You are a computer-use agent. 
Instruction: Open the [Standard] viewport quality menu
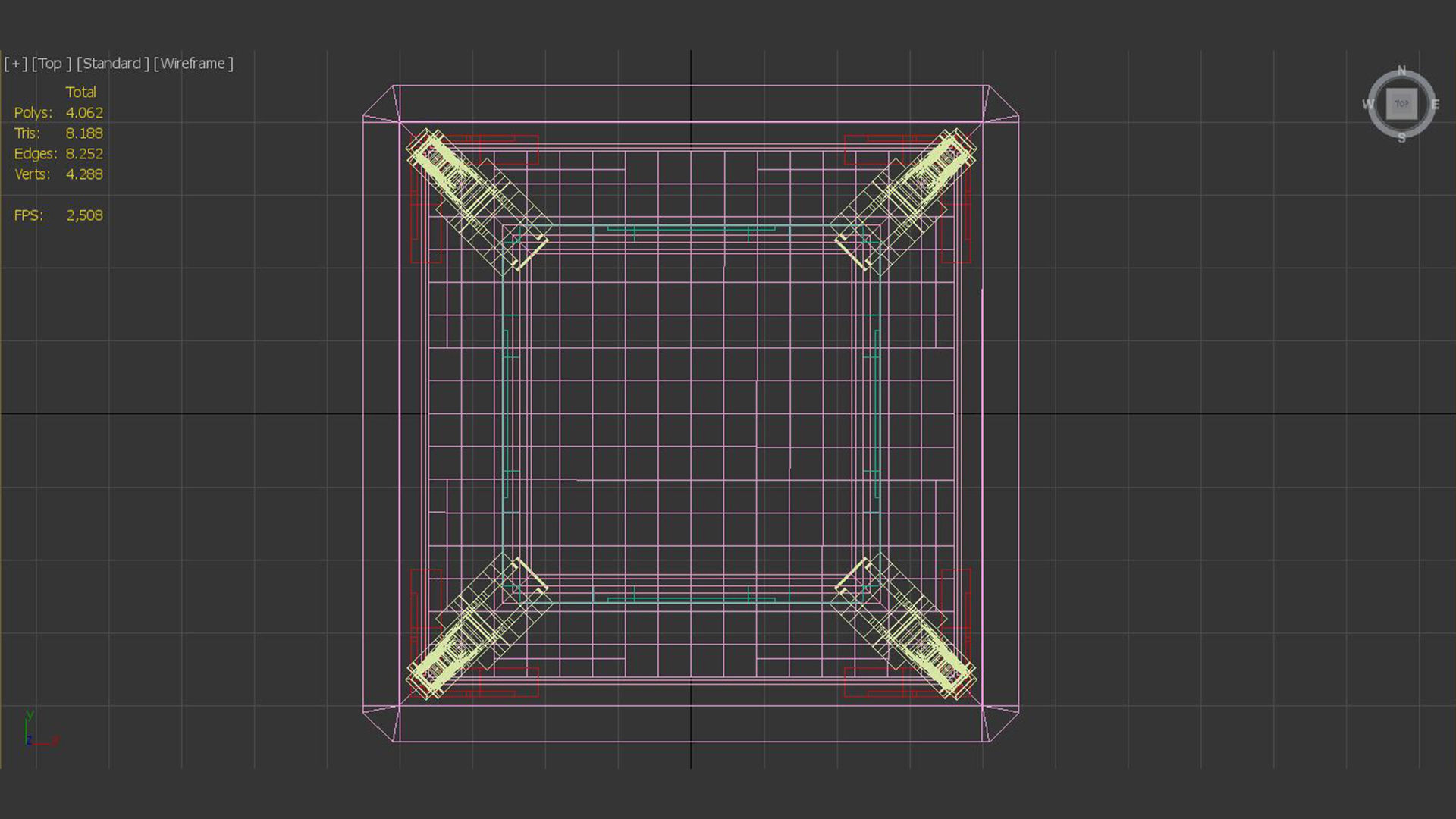(112, 64)
